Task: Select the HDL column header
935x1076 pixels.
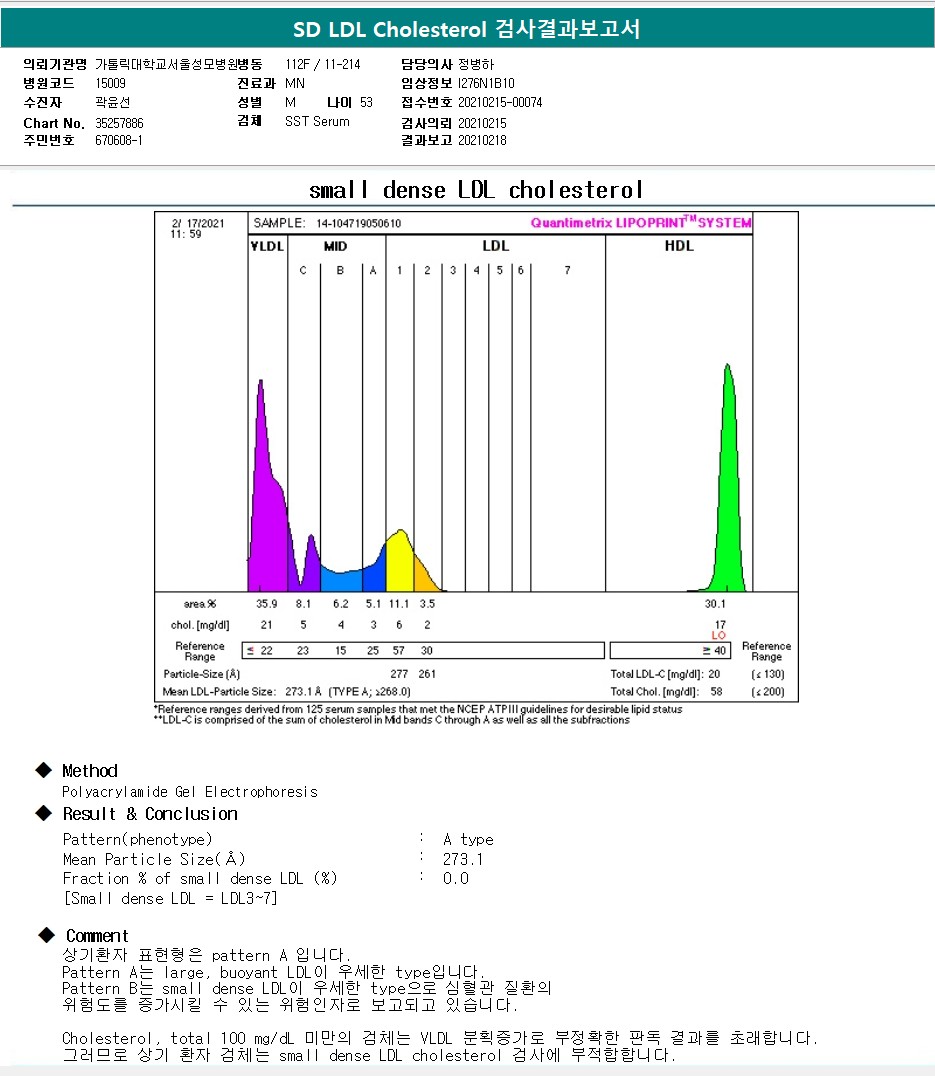Action: tap(679, 246)
